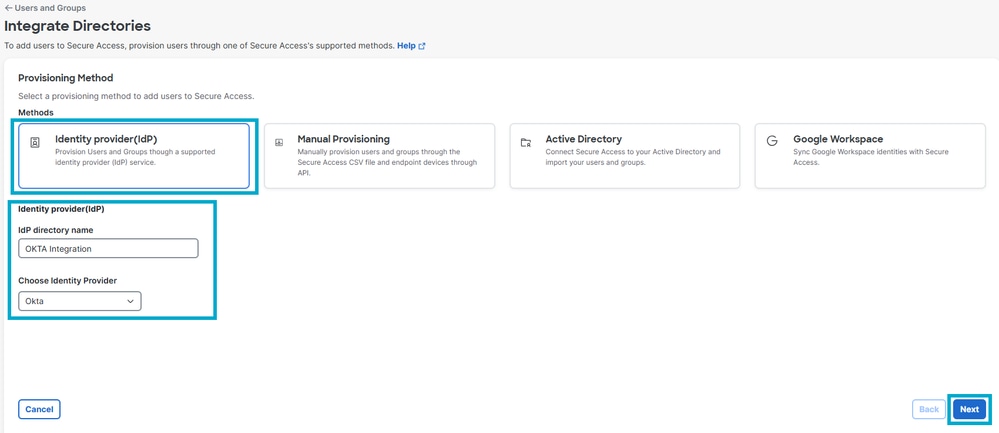Select the Google Workspace method card
This screenshot has width=999, height=433.
(x=870, y=156)
